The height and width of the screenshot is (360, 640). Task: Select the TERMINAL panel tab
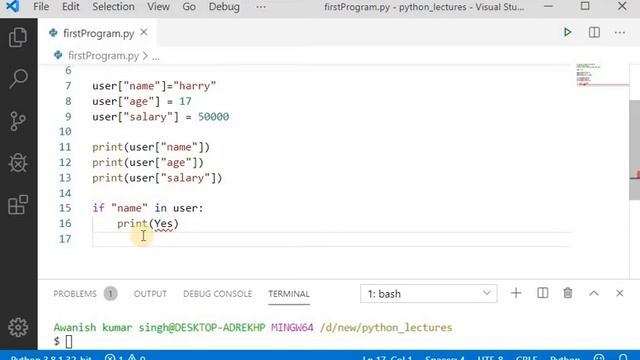point(289,294)
